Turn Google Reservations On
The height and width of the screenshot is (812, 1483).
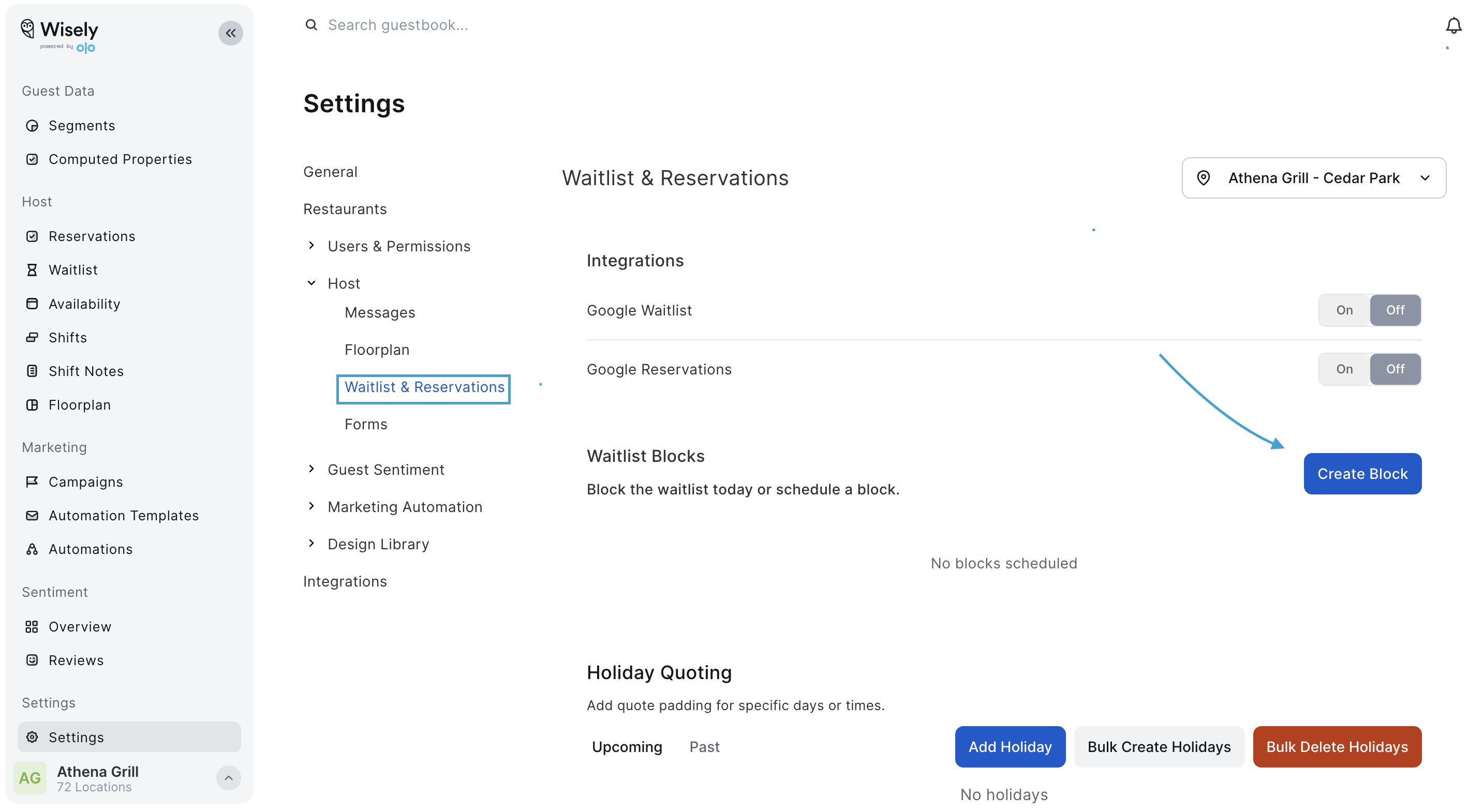click(x=1344, y=369)
